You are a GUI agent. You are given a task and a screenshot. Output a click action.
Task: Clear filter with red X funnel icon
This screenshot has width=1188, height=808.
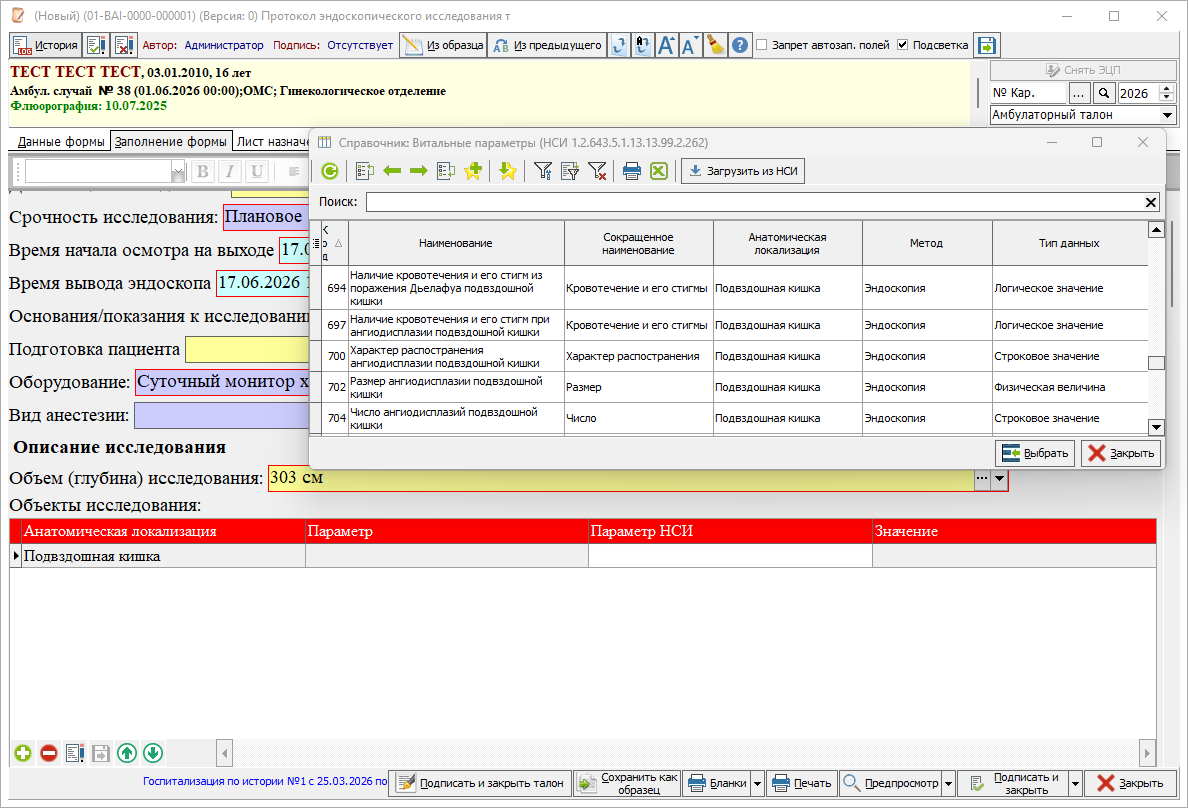[597, 171]
